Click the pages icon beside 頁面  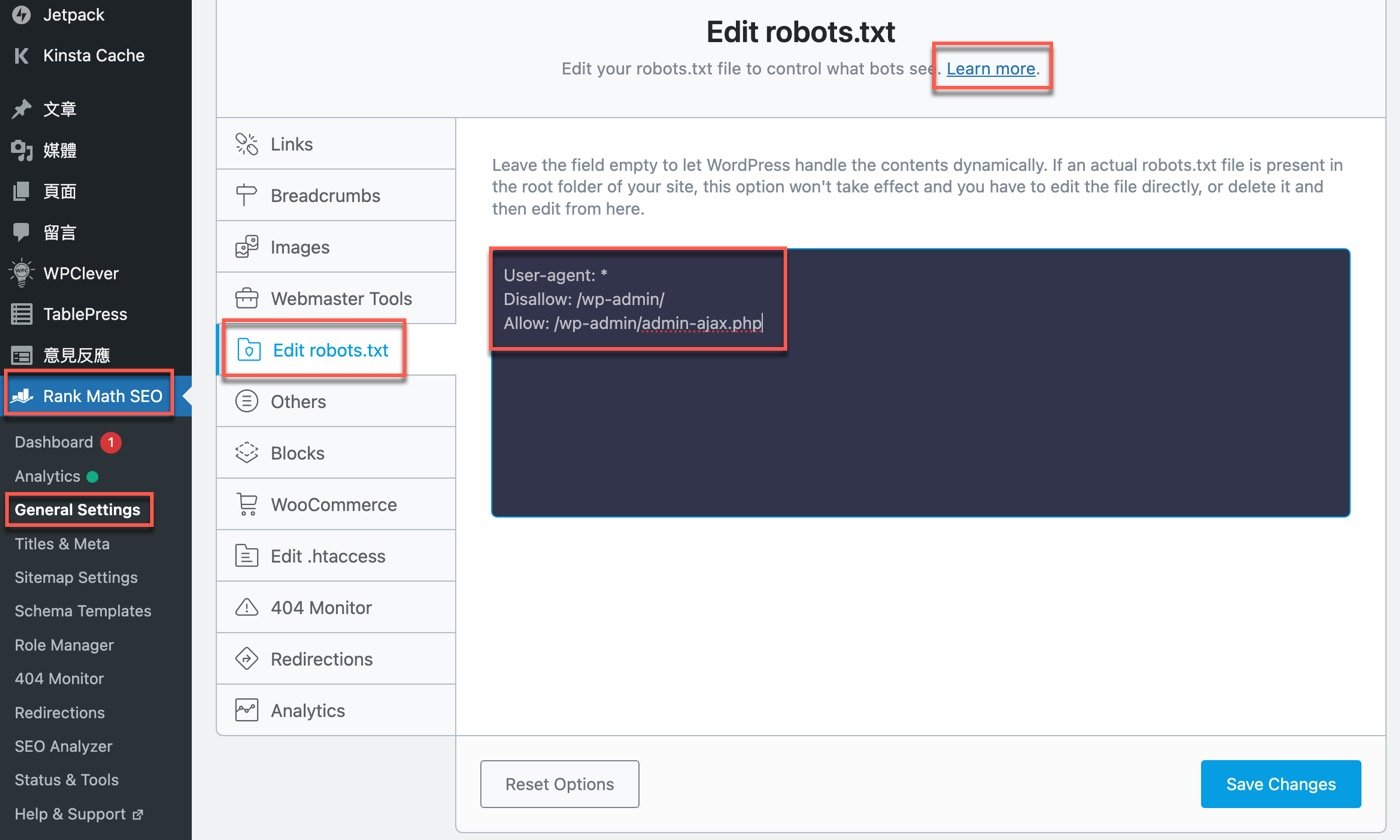(x=21, y=191)
